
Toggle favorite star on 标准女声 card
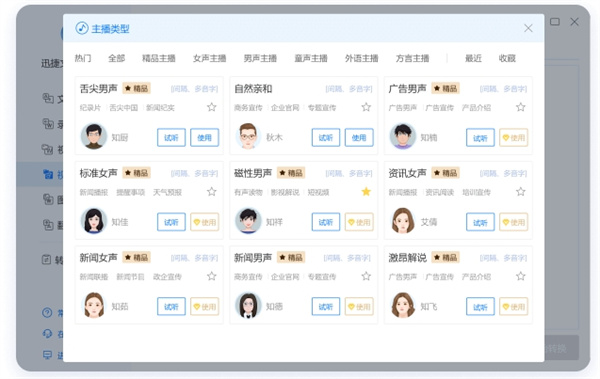pyautogui.click(x=212, y=191)
